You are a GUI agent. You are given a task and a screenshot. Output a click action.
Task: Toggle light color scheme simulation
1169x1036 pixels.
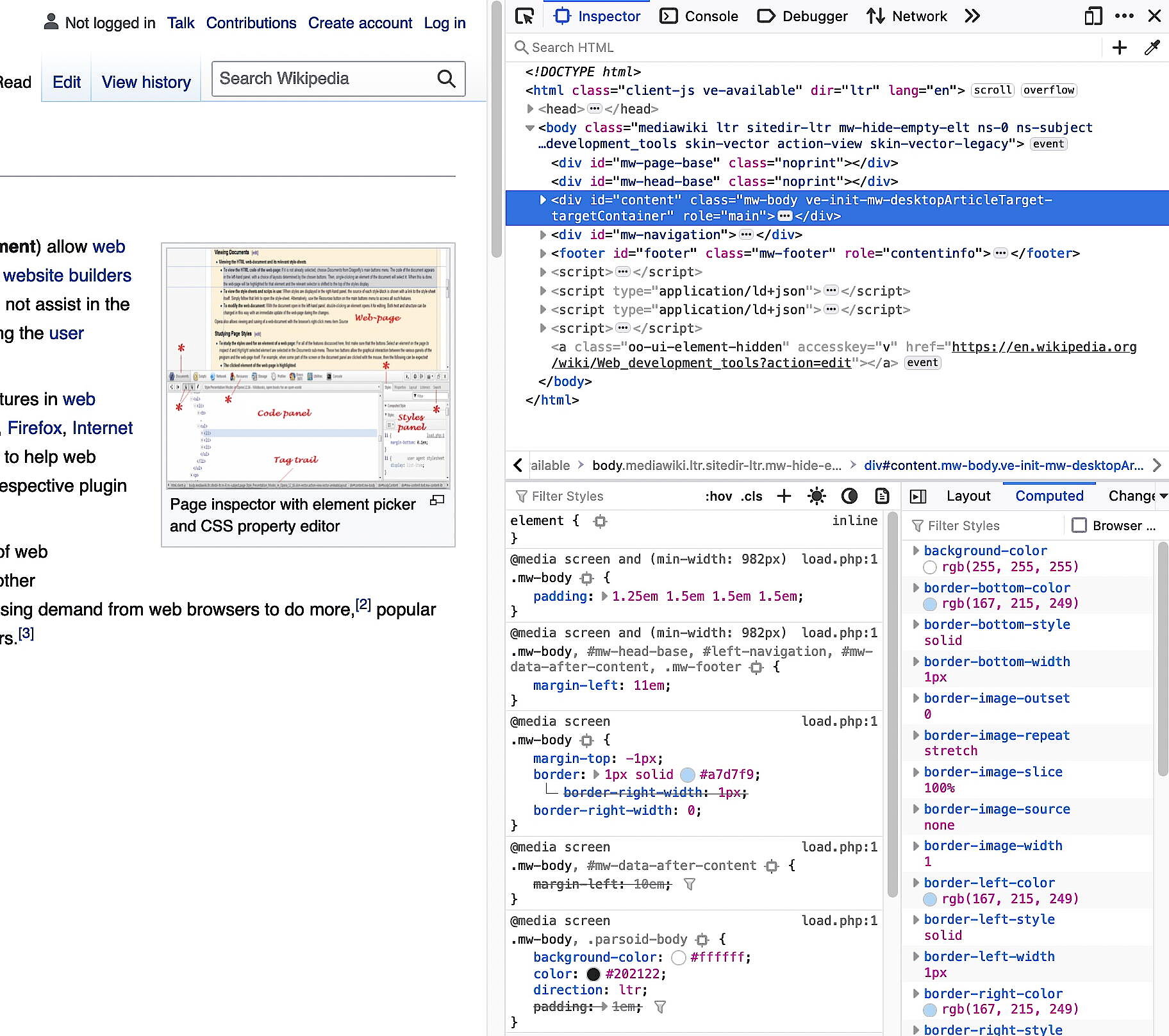pyautogui.click(x=817, y=496)
